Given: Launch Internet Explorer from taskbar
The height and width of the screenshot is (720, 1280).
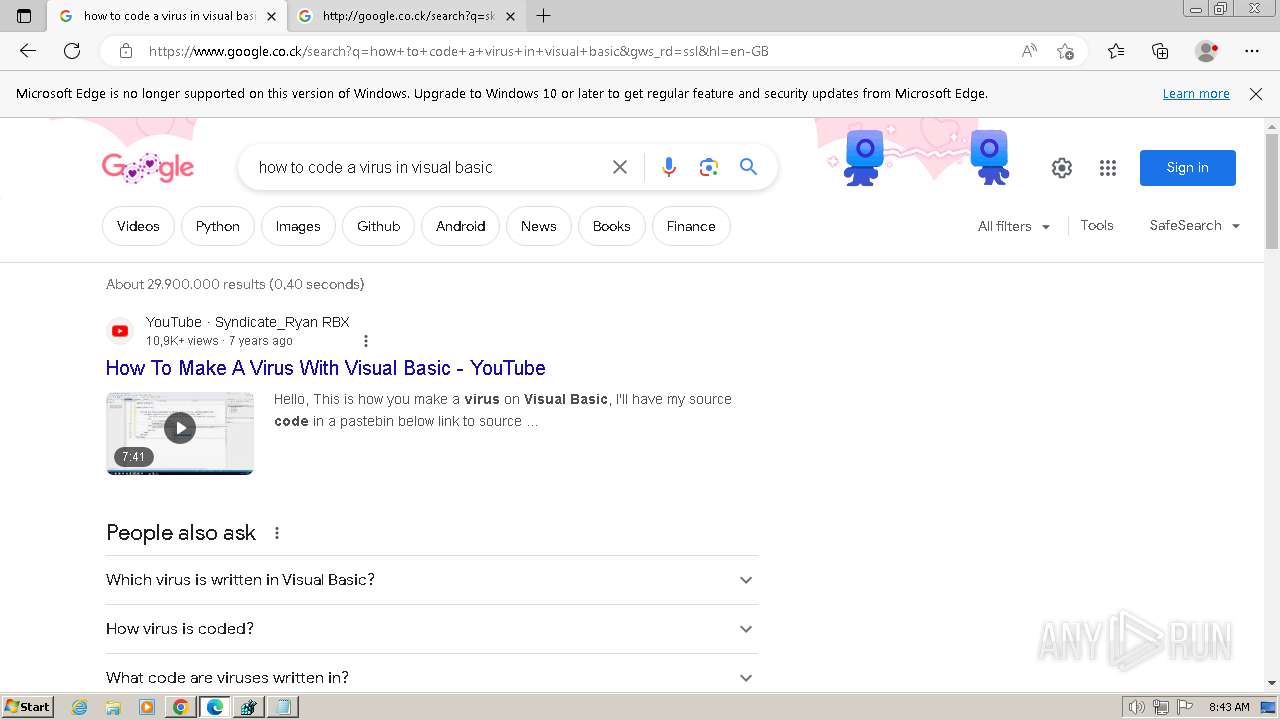Looking at the screenshot, I should coord(80,707).
